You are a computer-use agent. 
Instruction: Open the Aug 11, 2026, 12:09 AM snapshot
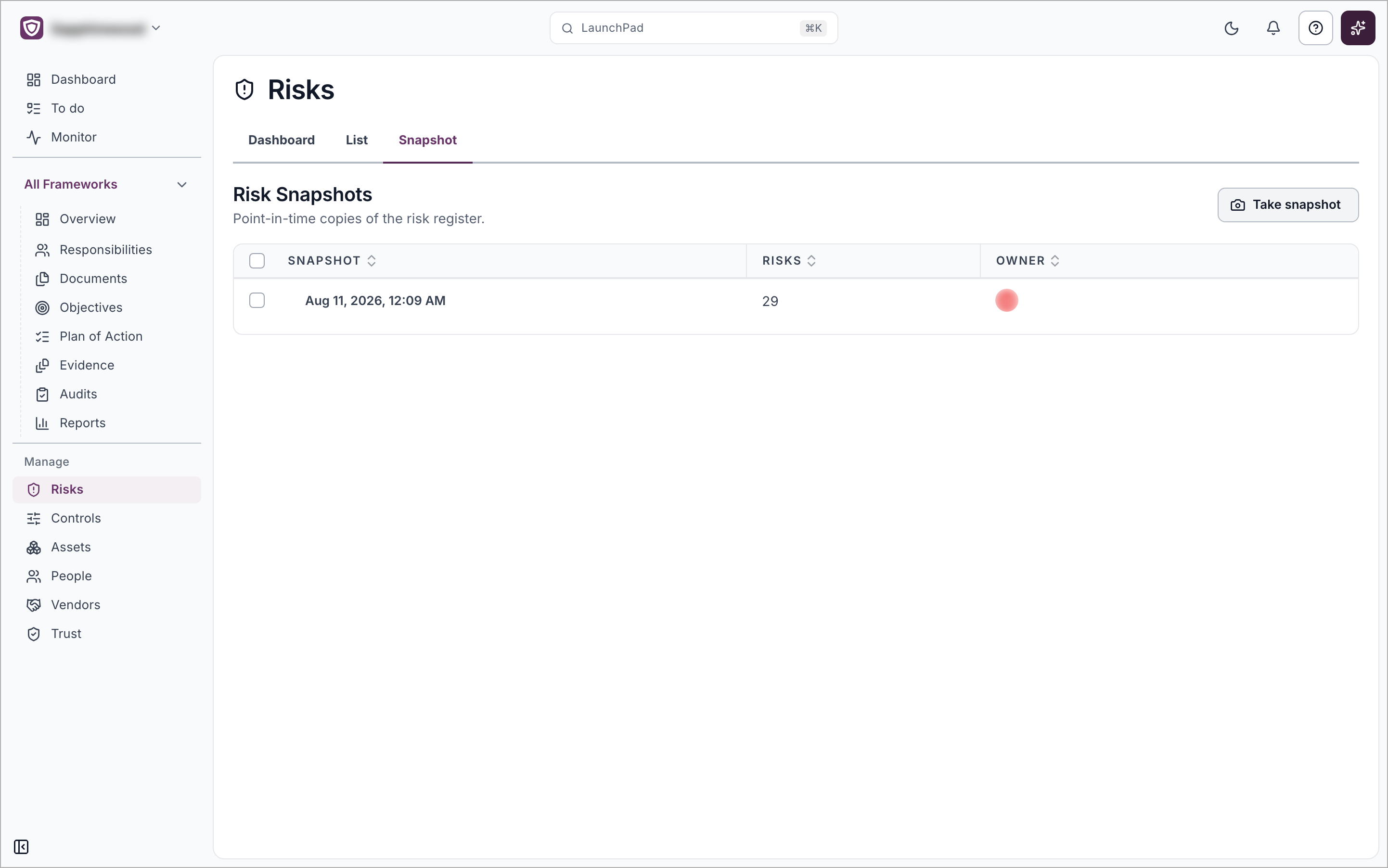[375, 301]
